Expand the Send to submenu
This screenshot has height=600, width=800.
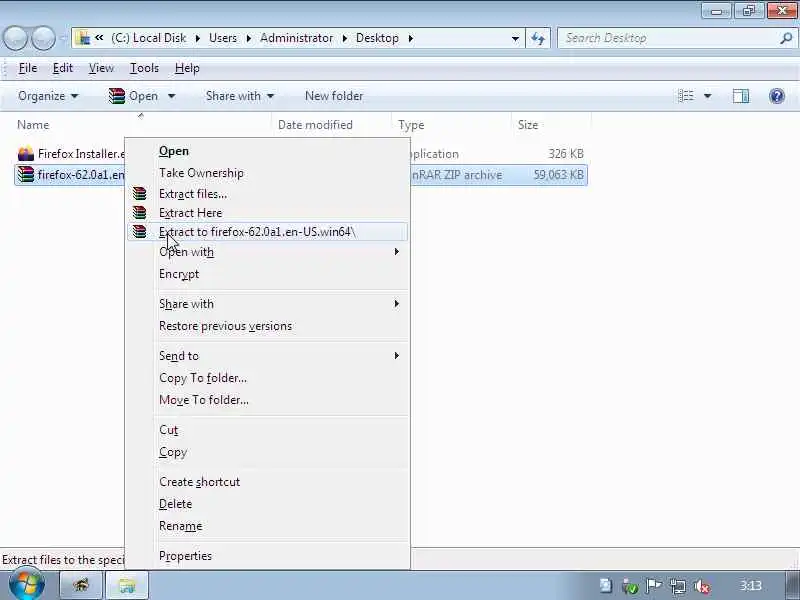pos(396,356)
